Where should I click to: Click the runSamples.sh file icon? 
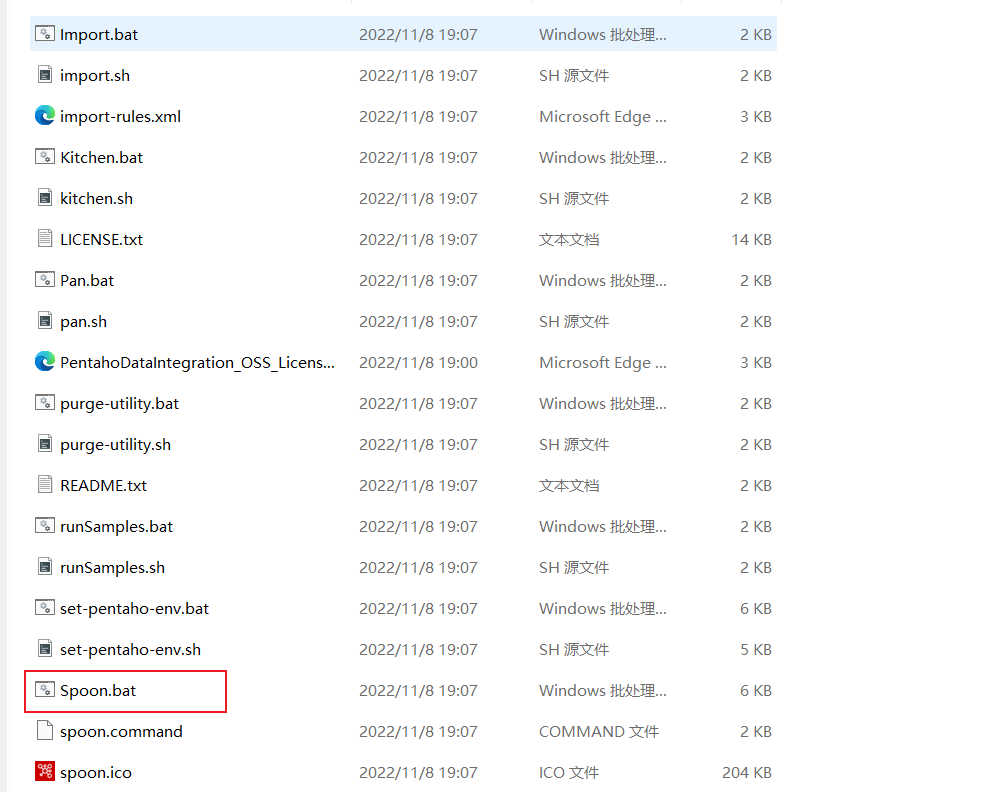pos(45,567)
